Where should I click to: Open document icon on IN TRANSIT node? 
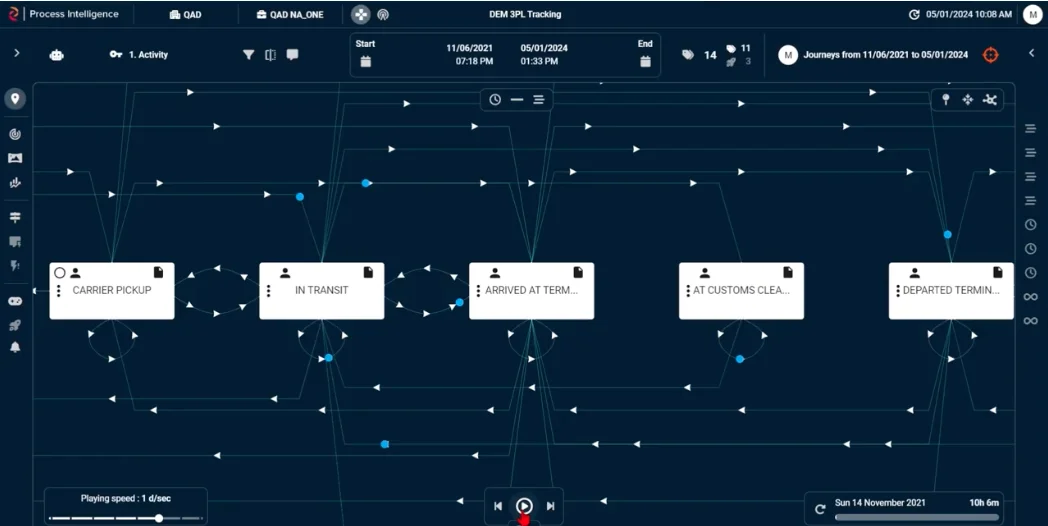368,272
